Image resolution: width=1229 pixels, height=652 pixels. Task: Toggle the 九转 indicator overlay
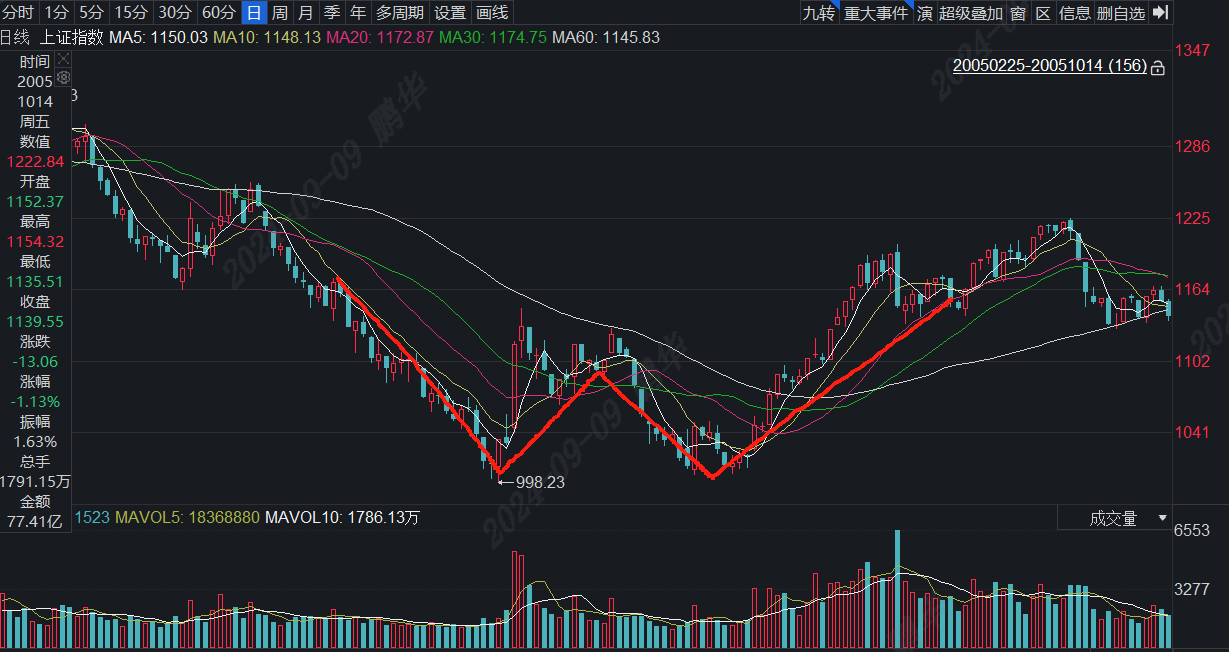pos(818,13)
